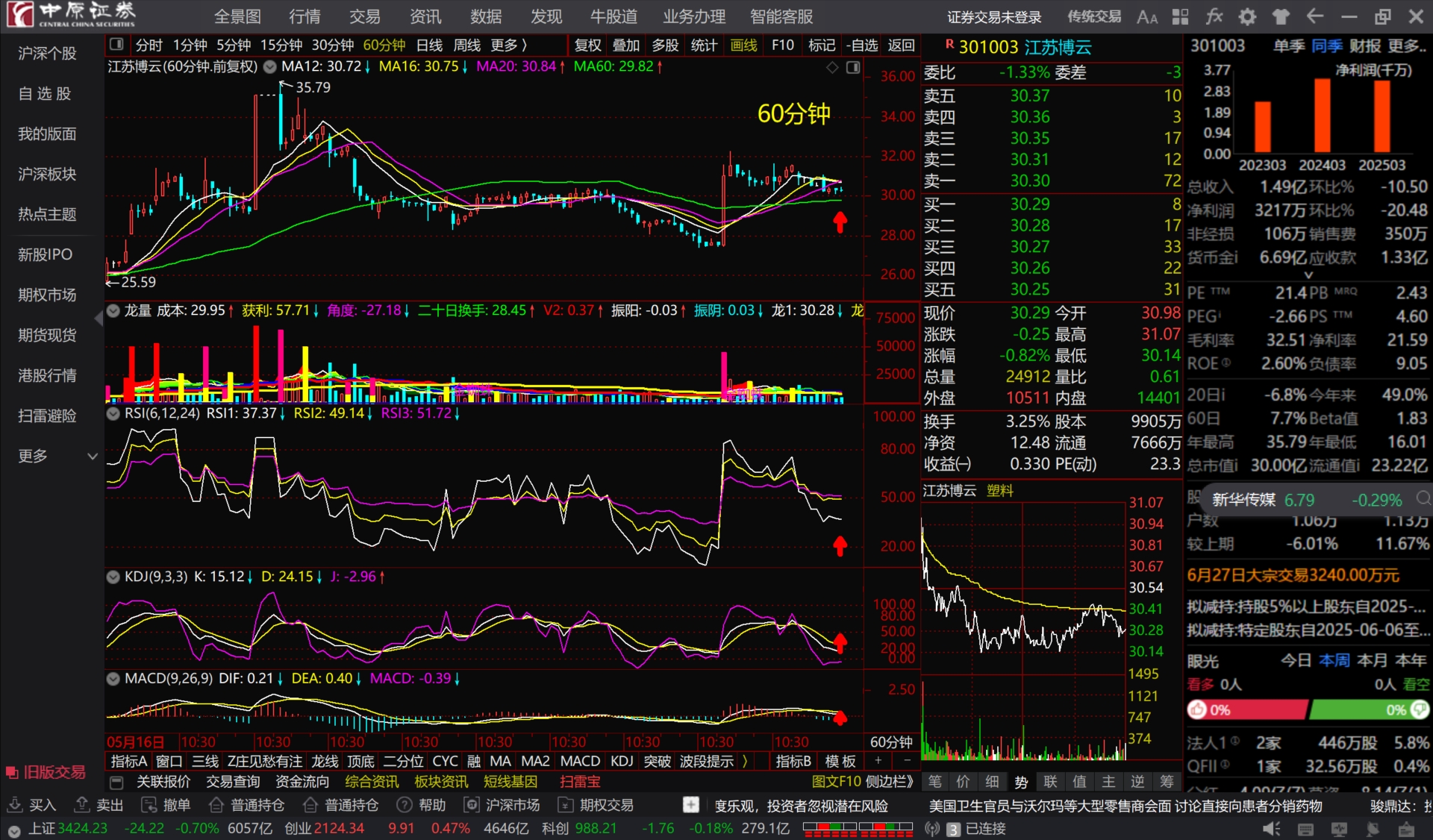Click the 传统交易 button
Screen dimensions: 1433x840
pos(1094,16)
